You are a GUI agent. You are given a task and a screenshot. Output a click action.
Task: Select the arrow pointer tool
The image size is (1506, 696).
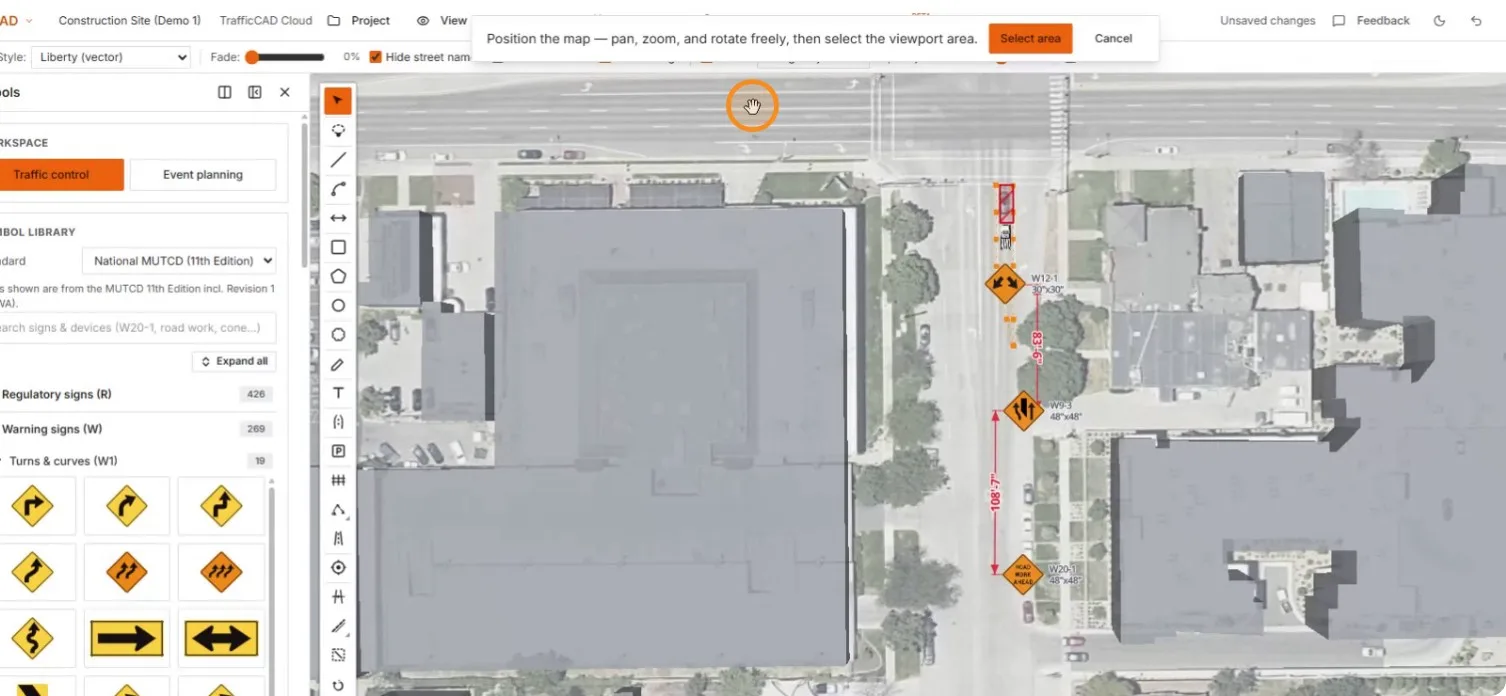click(338, 100)
